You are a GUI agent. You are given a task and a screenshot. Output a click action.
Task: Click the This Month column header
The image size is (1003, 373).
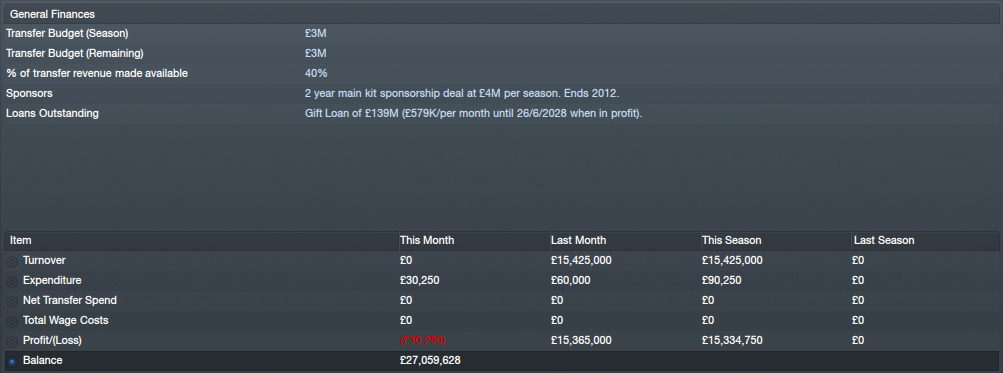473,241
